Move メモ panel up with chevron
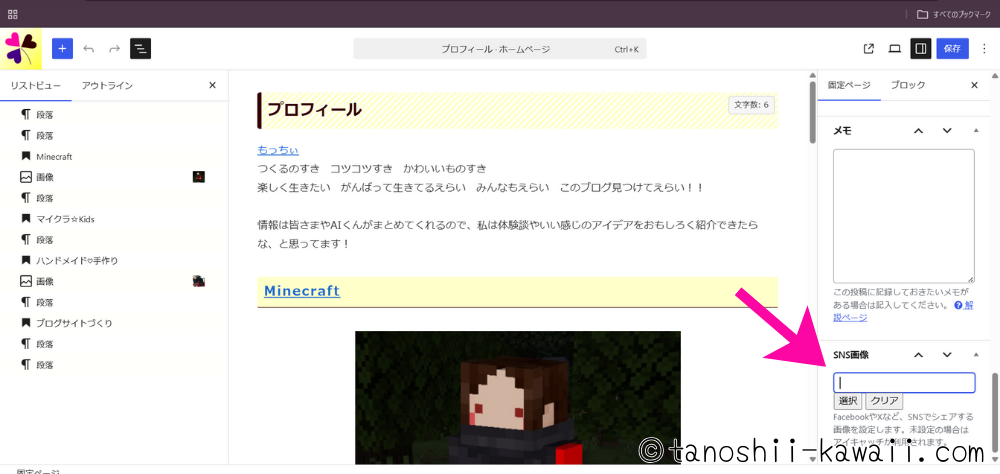 tap(918, 131)
